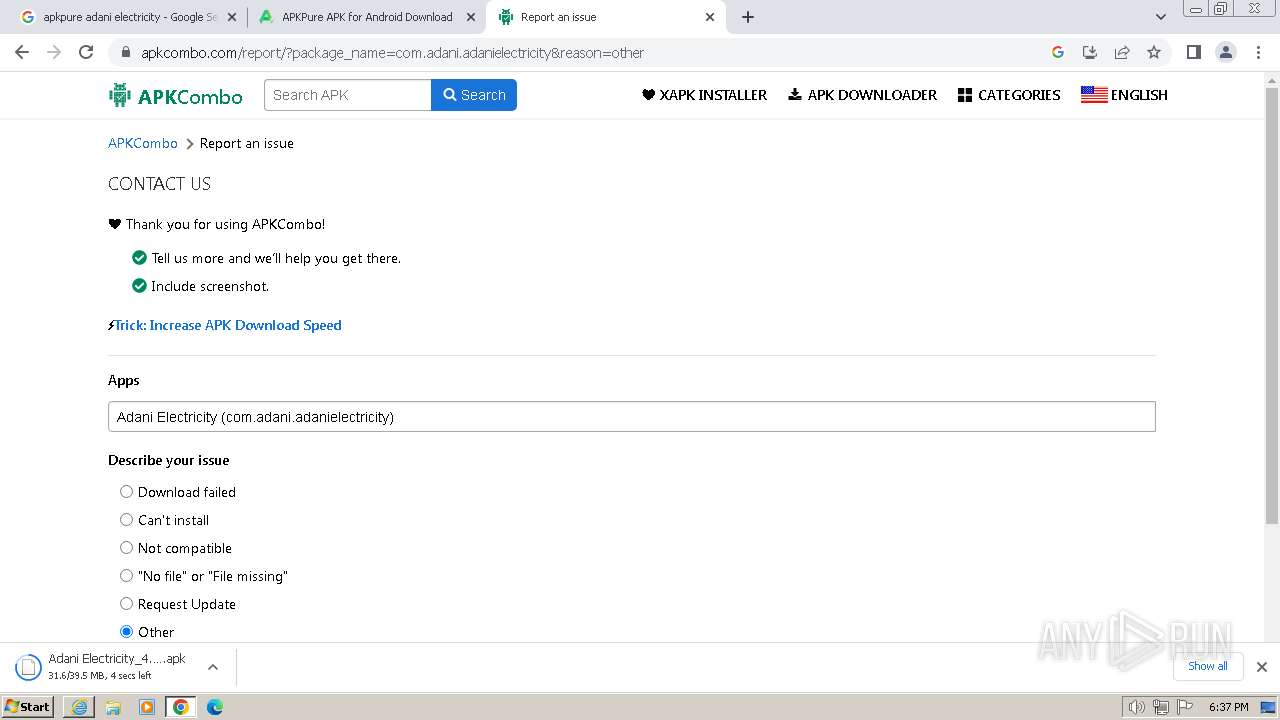Click the Apps field with Adani Electricity
The height and width of the screenshot is (720, 1280).
click(632, 417)
